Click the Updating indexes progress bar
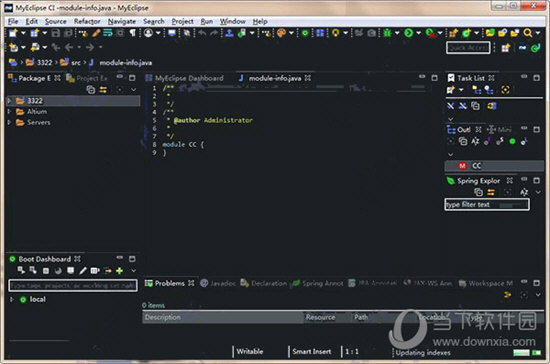This screenshot has height=364, width=550. pyautogui.click(x=521, y=353)
